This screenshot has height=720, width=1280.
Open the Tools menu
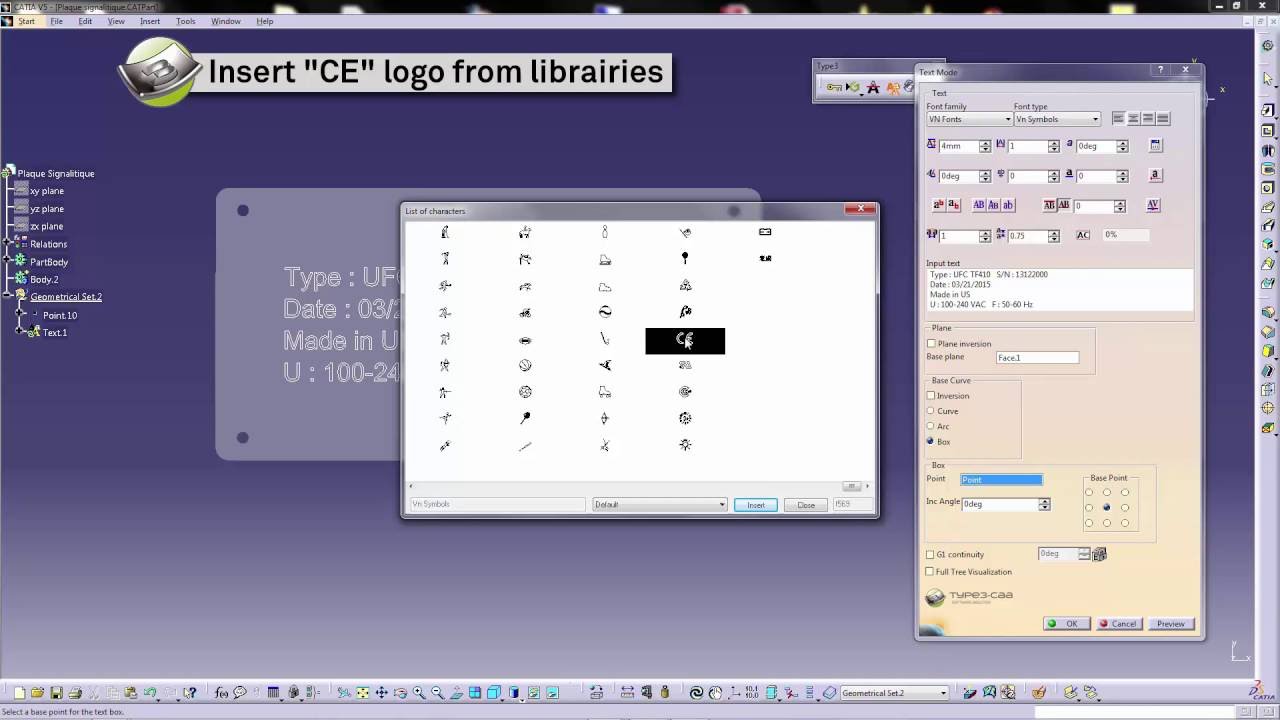click(x=185, y=21)
